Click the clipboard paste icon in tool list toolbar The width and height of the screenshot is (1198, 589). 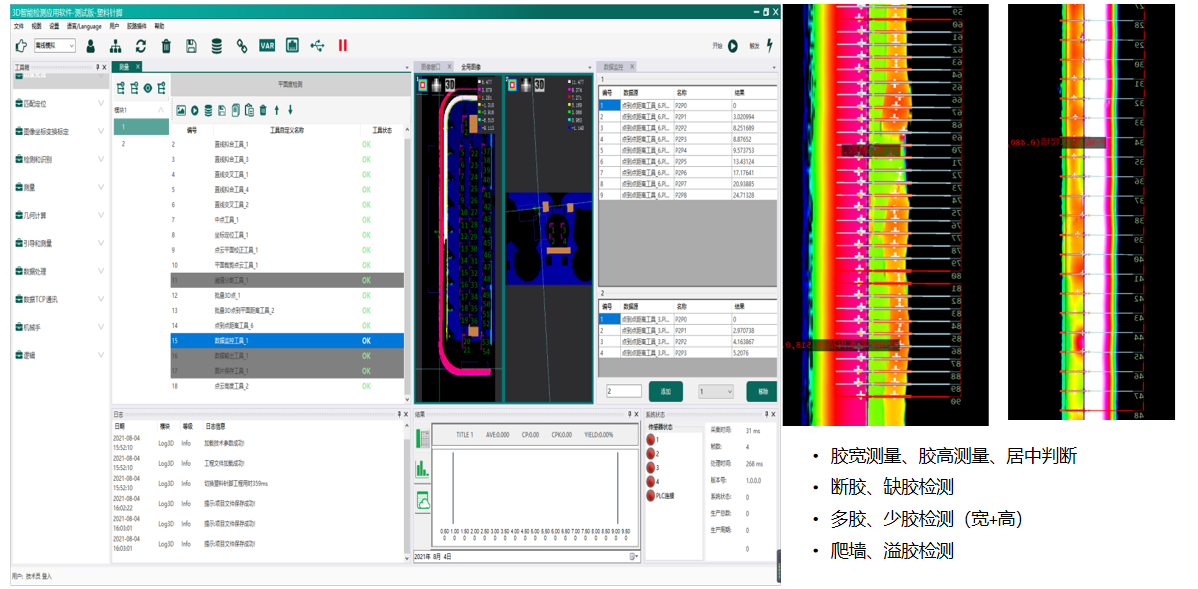249,110
